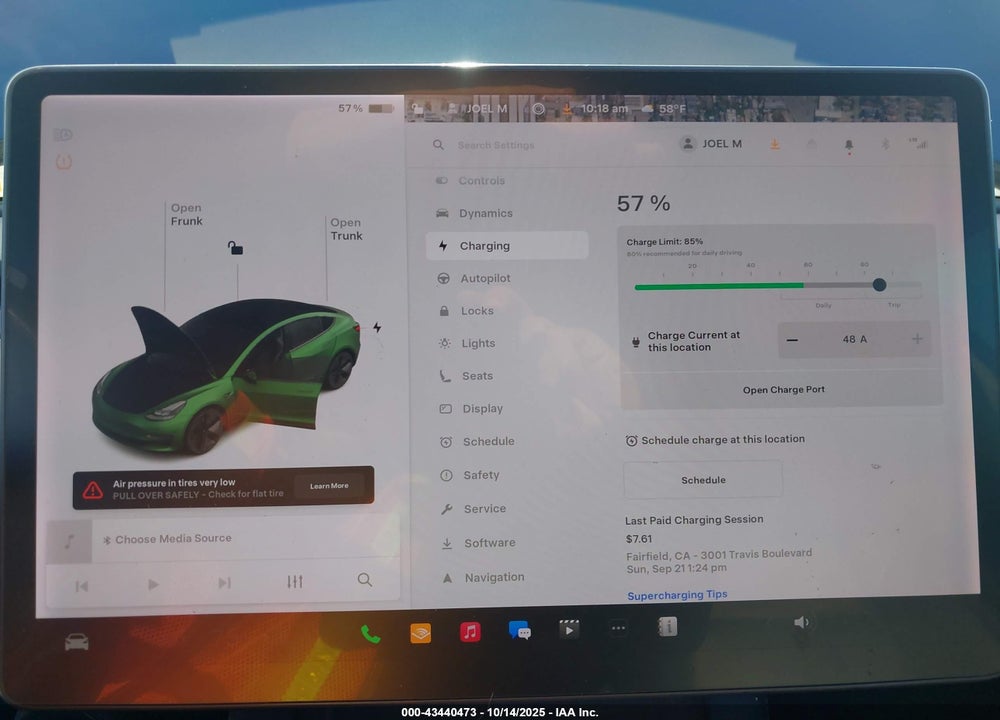Tap Open Trunk label
This screenshot has width=1000, height=720.
tap(346, 229)
